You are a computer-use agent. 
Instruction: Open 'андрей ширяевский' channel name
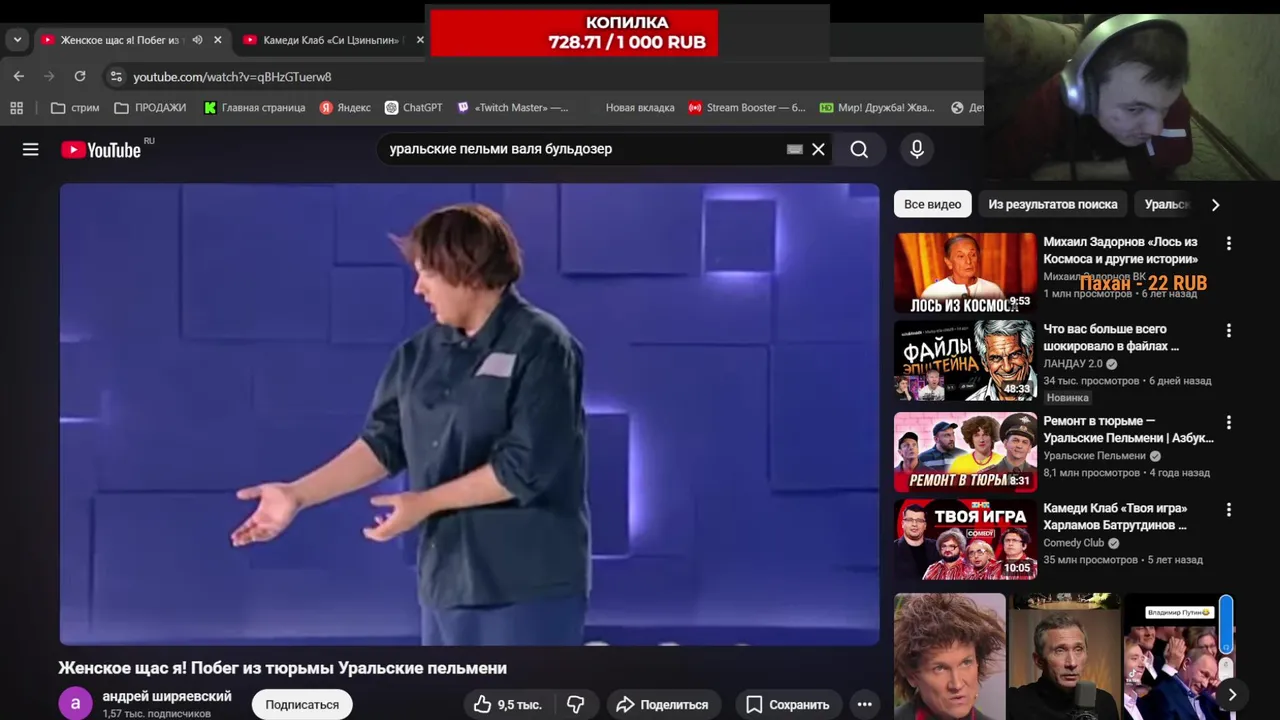point(167,696)
